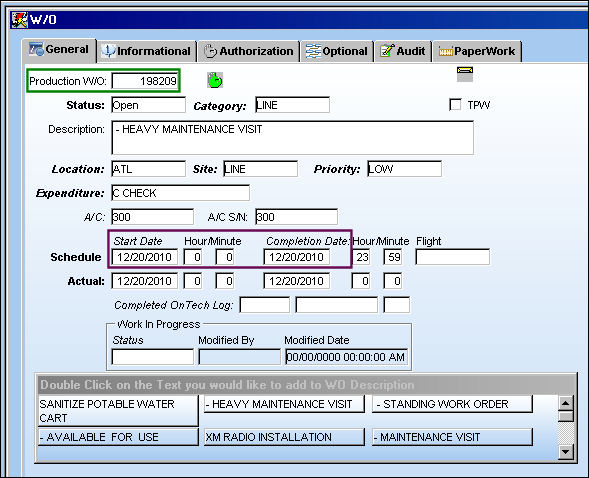Click the W/O window title icon
This screenshot has height=478, width=589.
(19, 20)
